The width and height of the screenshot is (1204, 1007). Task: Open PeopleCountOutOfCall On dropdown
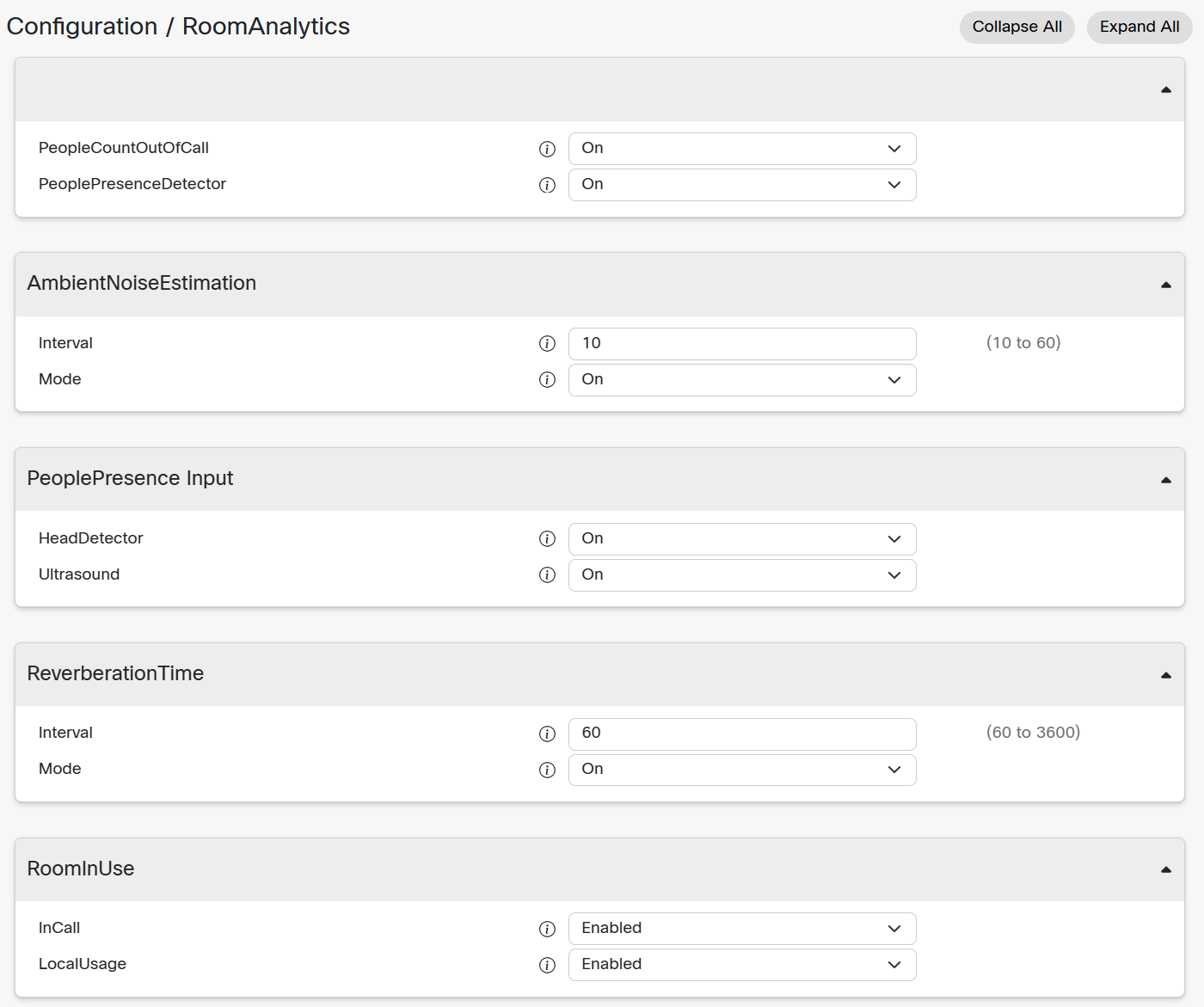click(x=742, y=149)
